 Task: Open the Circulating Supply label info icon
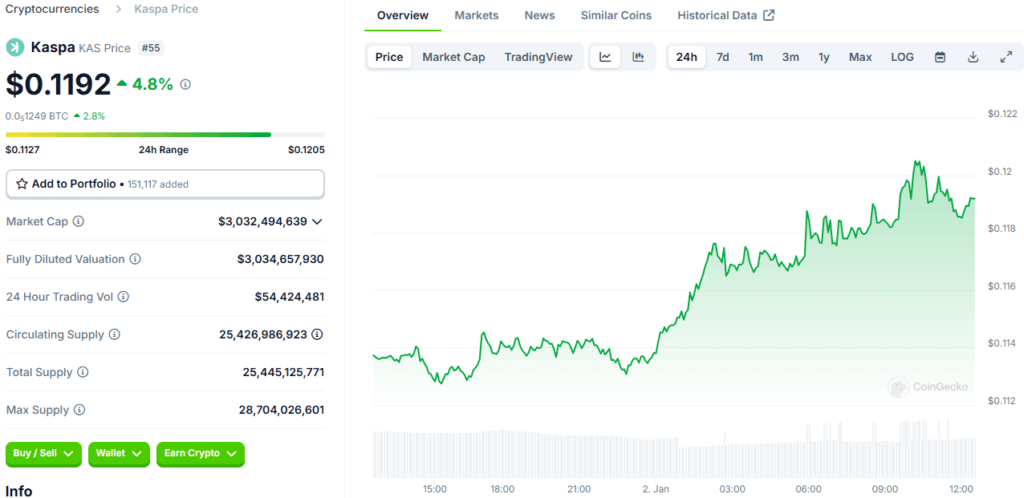[x=114, y=334]
